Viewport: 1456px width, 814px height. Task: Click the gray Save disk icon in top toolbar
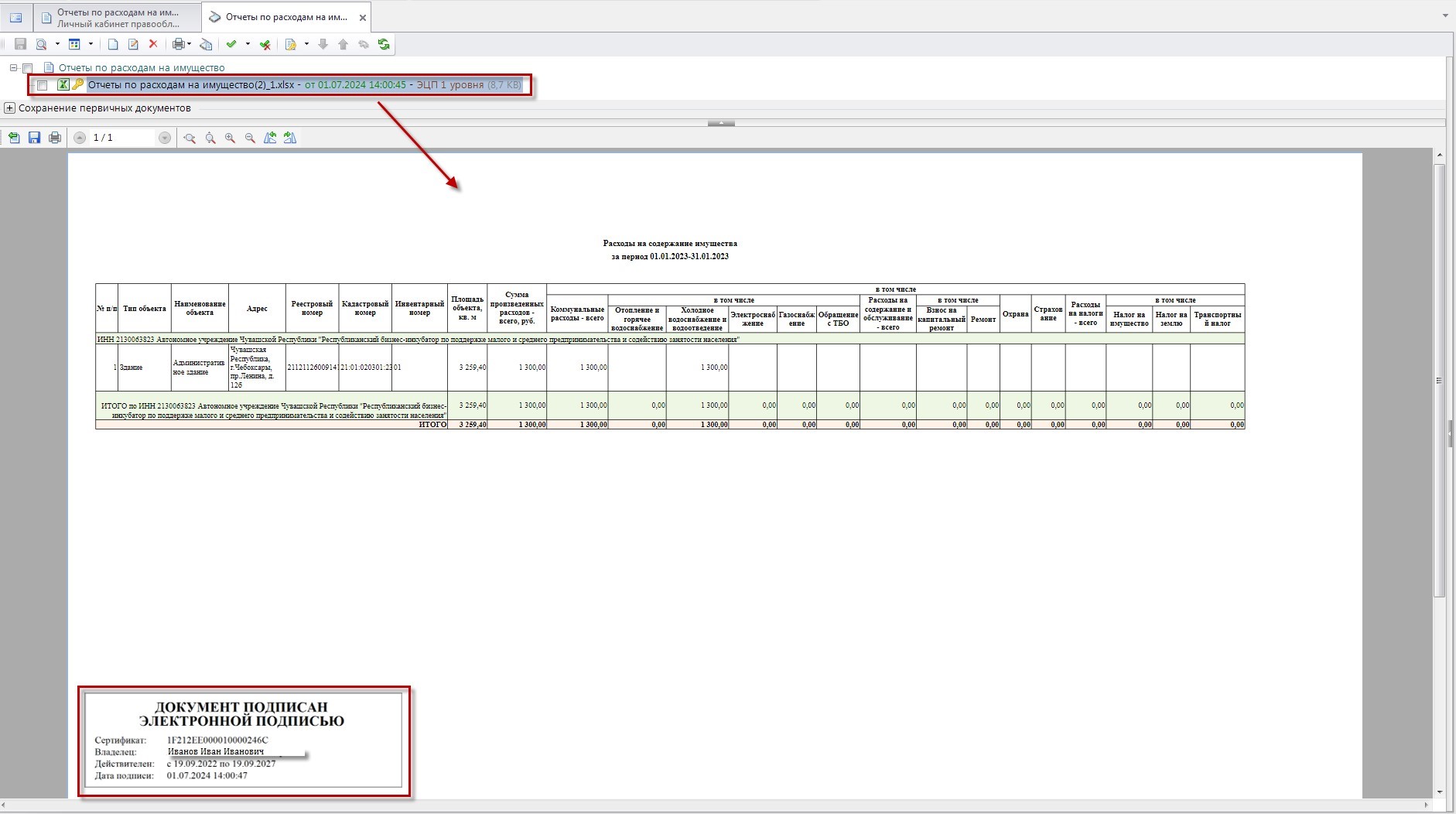[x=21, y=45]
